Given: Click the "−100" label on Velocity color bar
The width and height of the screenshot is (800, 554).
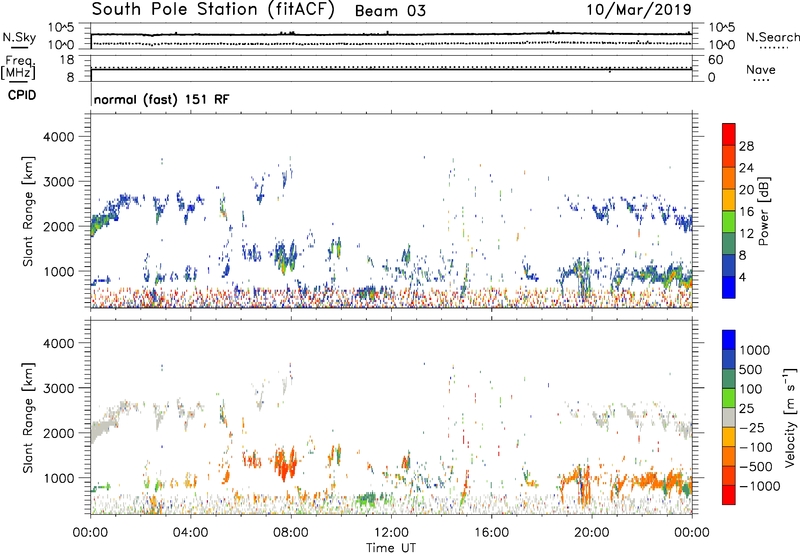Looking at the screenshot, I should pyautogui.click(x=756, y=447).
